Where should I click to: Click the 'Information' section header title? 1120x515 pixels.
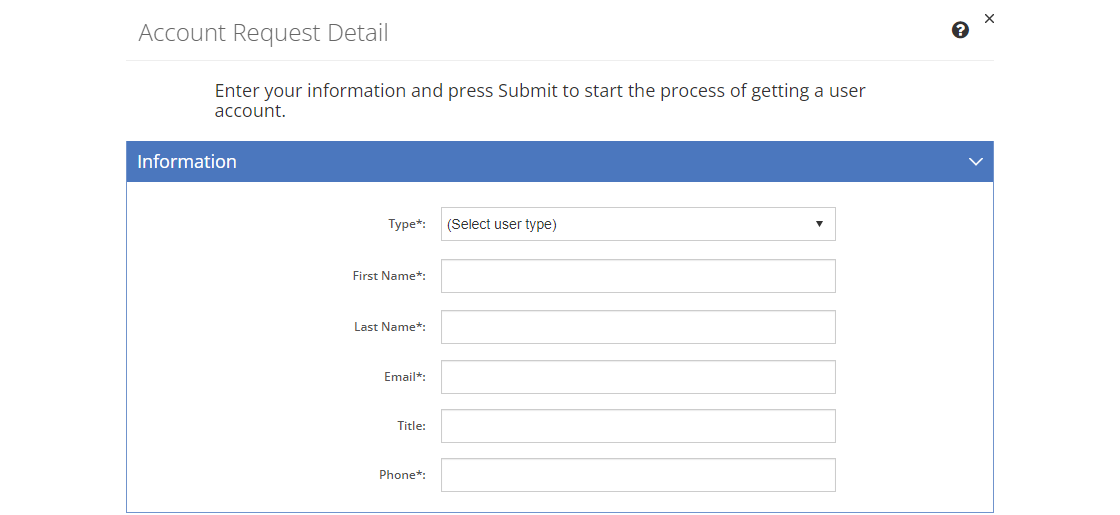(x=187, y=162)
